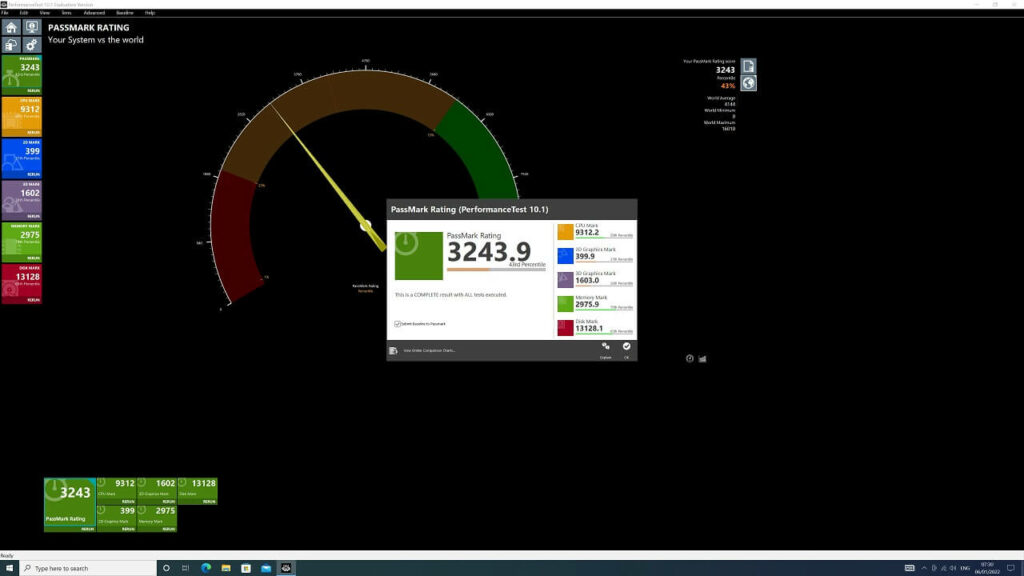Click the chart icon beside the clock icon

pos(703,359)
